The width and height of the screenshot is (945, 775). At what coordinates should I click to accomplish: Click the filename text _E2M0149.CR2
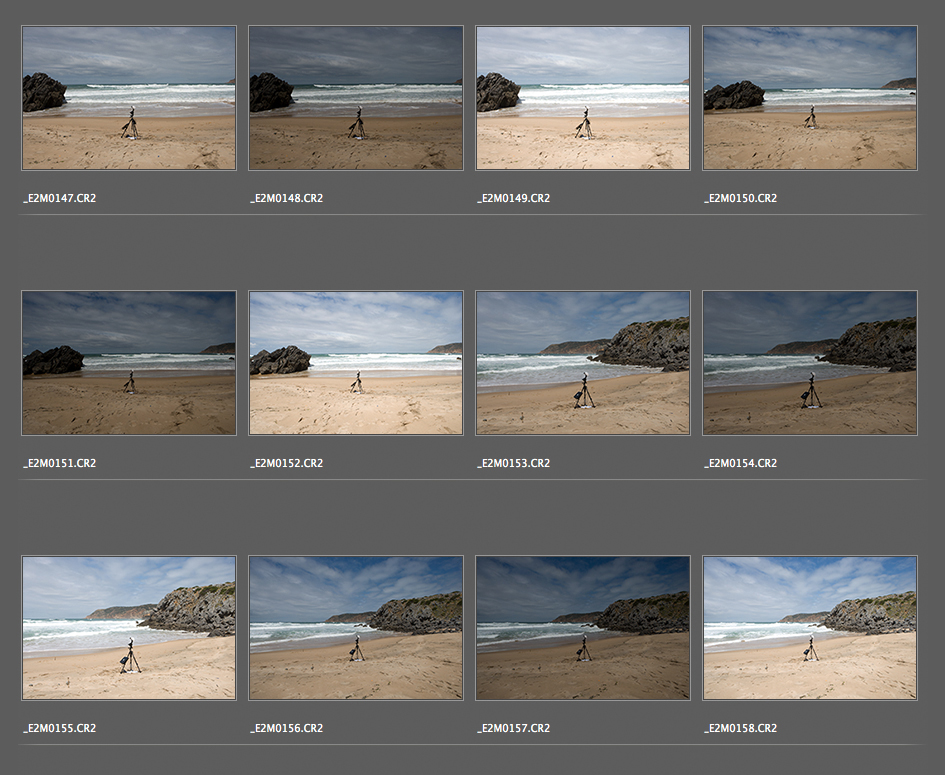pyautogui.click(x=514, y=198)
